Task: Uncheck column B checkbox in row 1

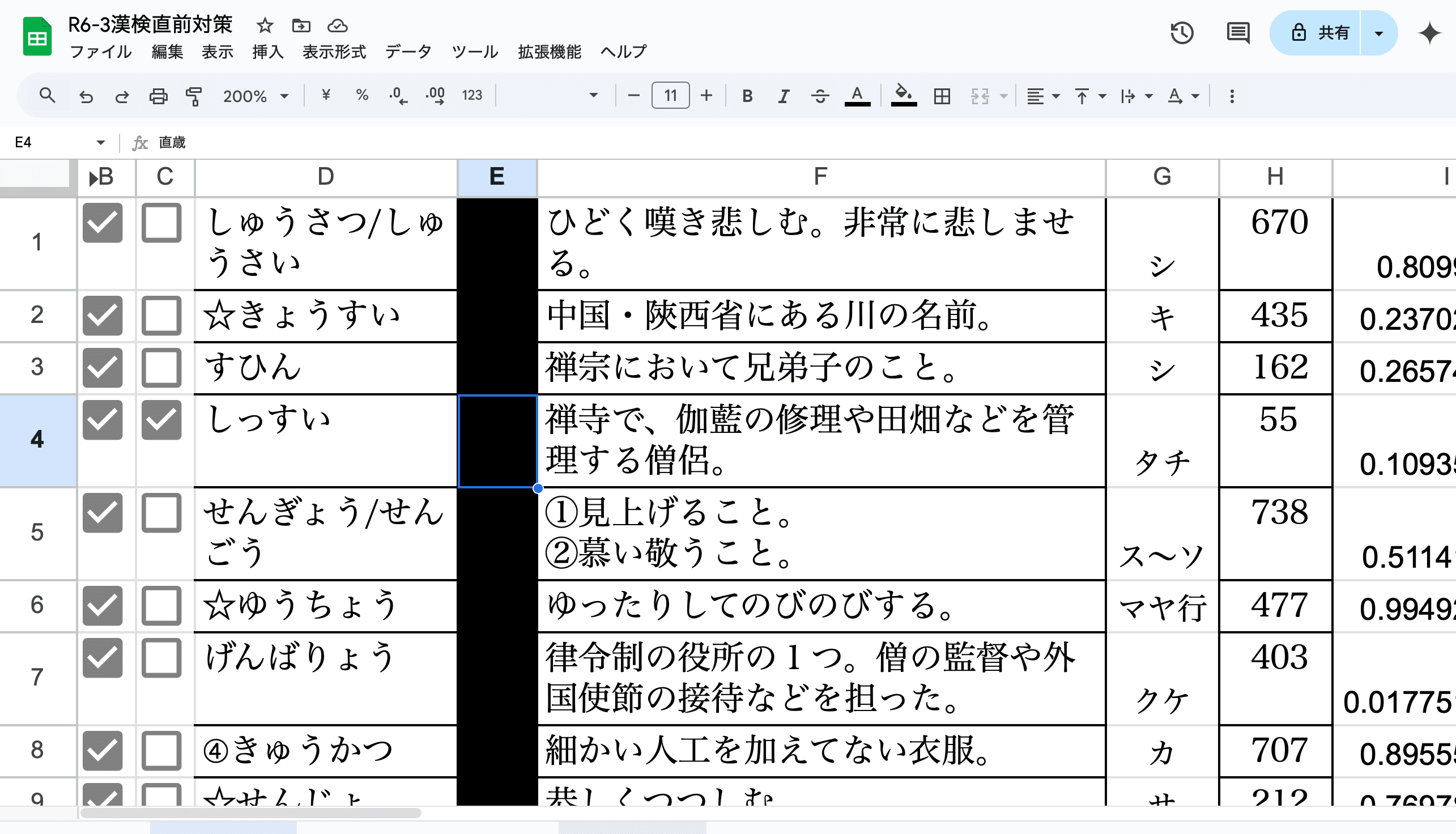Action: [x=103, y=223]
